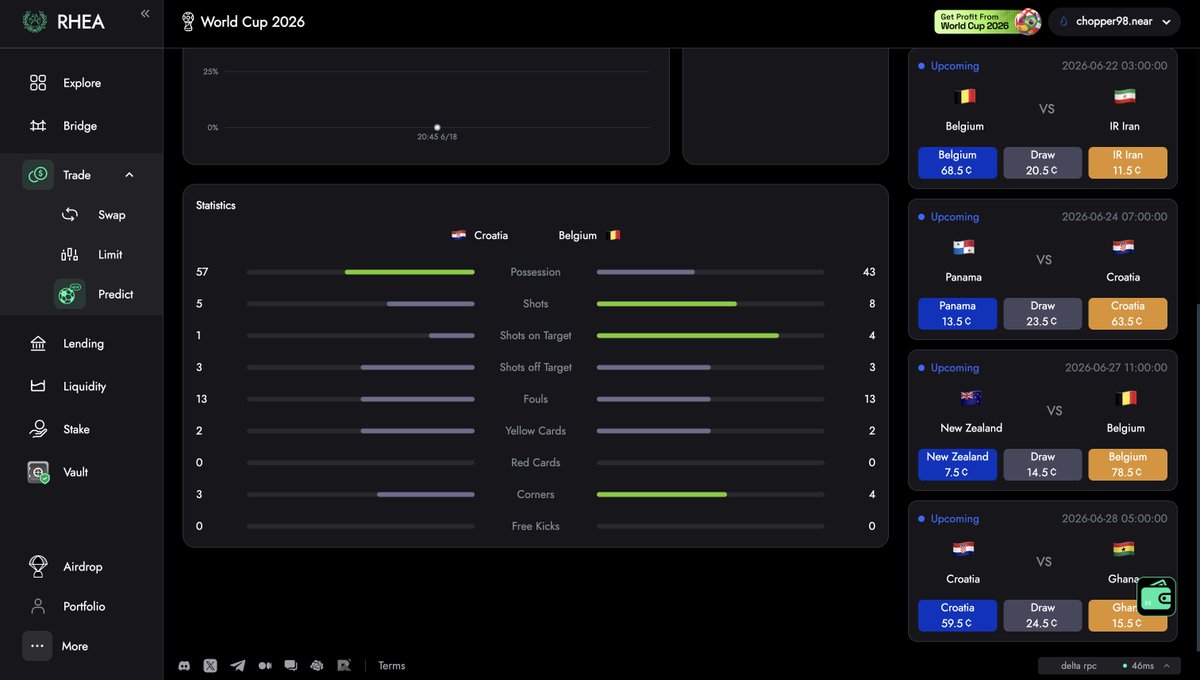Click the More three-dots icon
1200x680 pixels.
[38, 646]
